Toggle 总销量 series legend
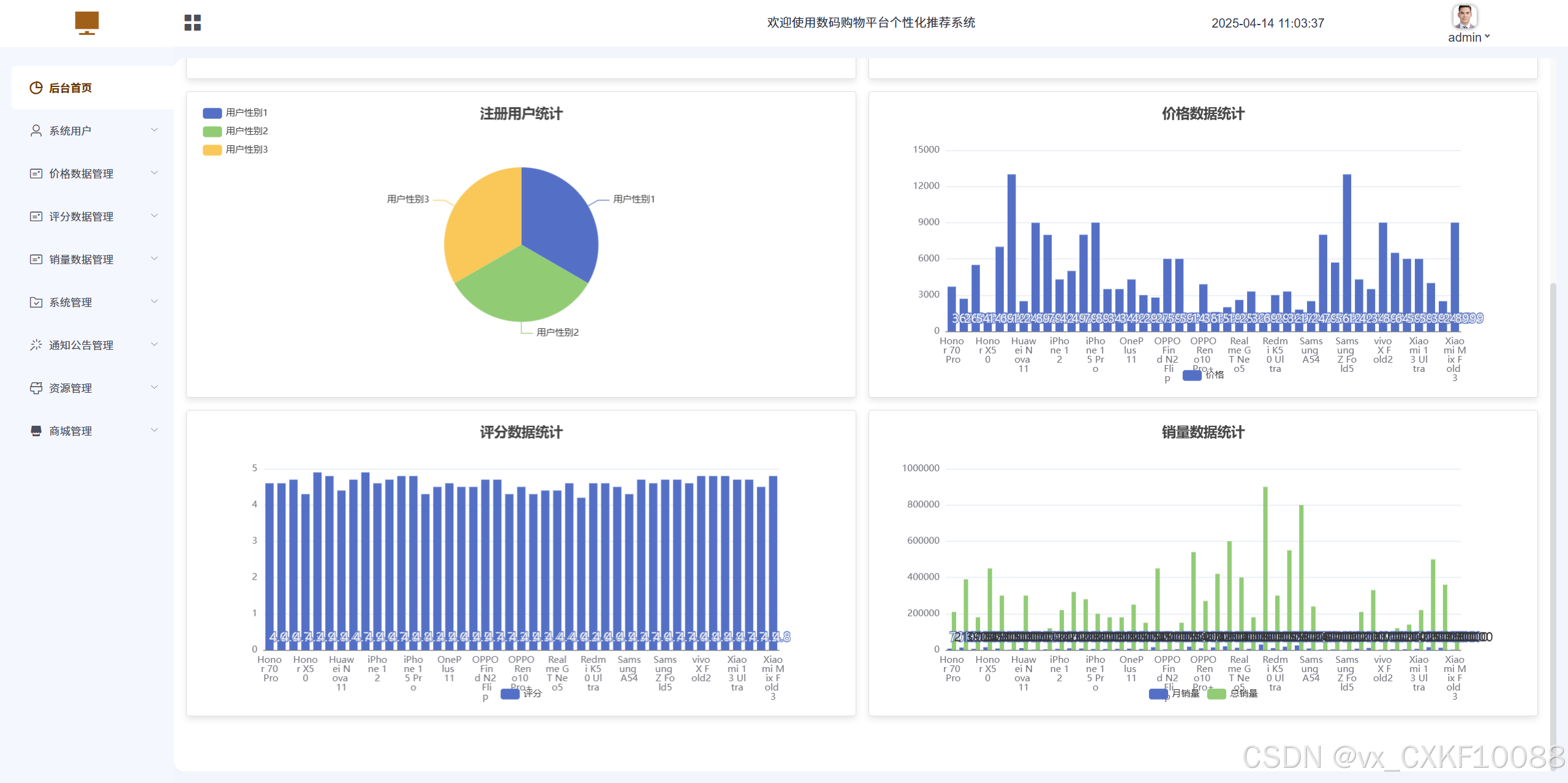This screenshot has width=1568, height=783. coord(1243,693)
